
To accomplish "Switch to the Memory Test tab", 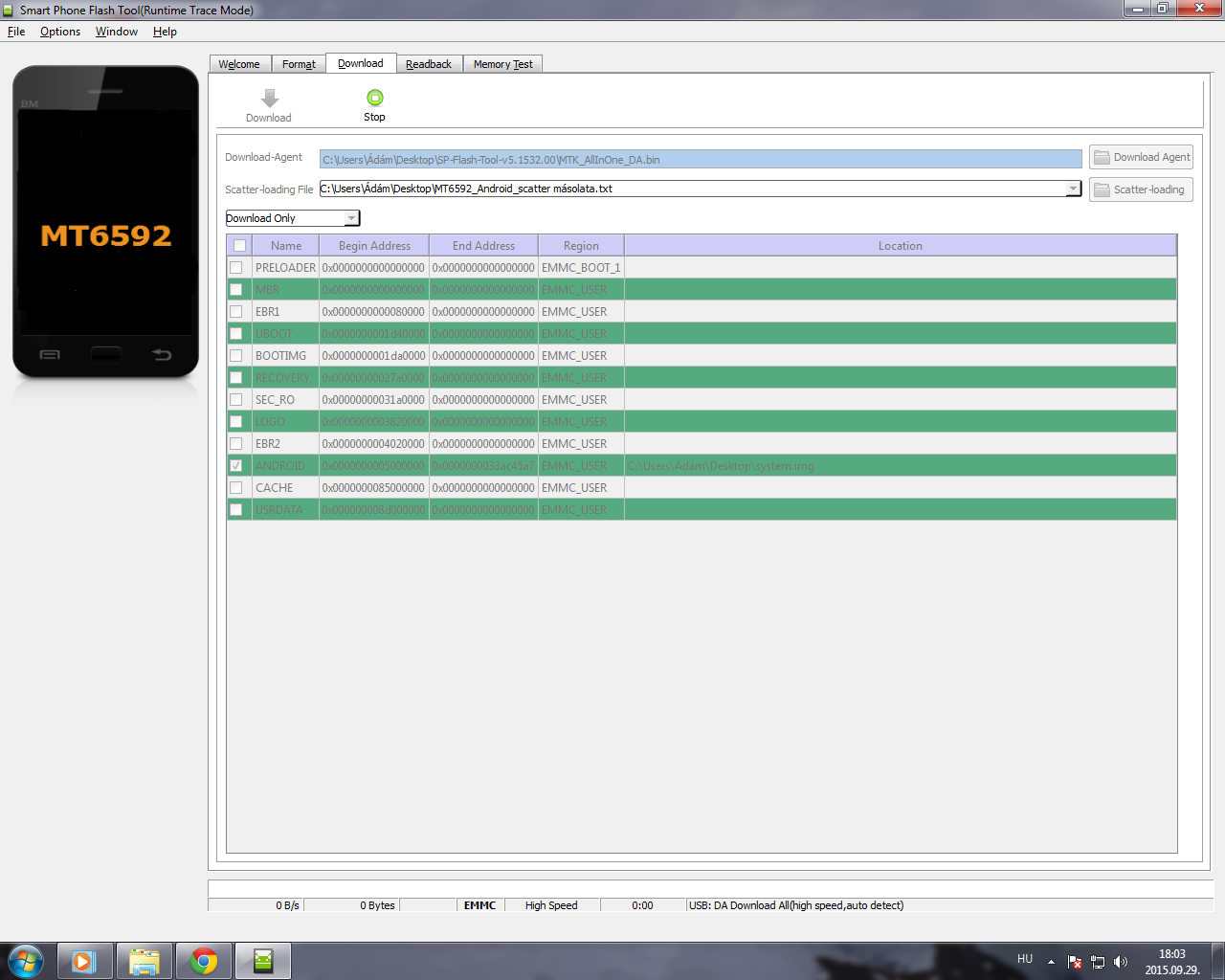I will point(503,64).
